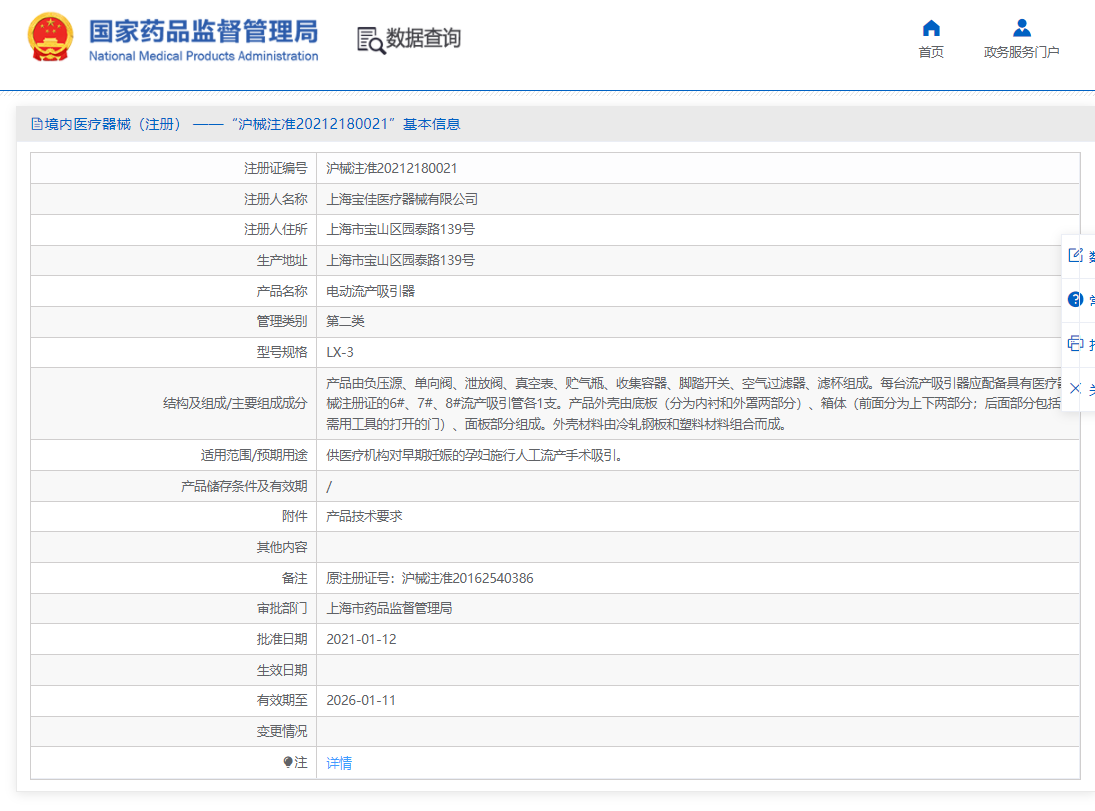1095x811 pixels.
Task: Close the side panel with the X icon
Action: point(1075,388)
